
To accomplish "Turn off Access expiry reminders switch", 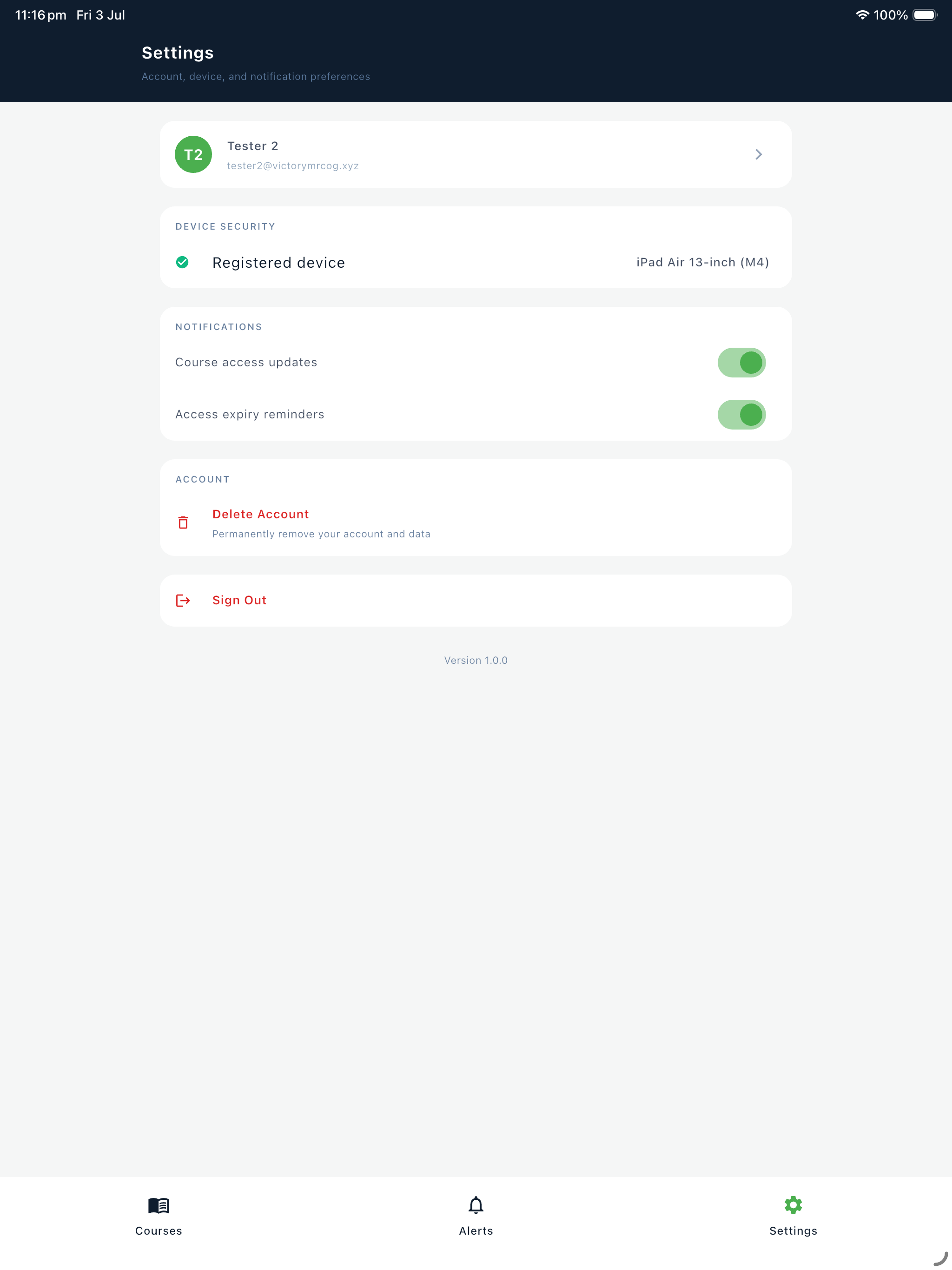I will 741,415.
